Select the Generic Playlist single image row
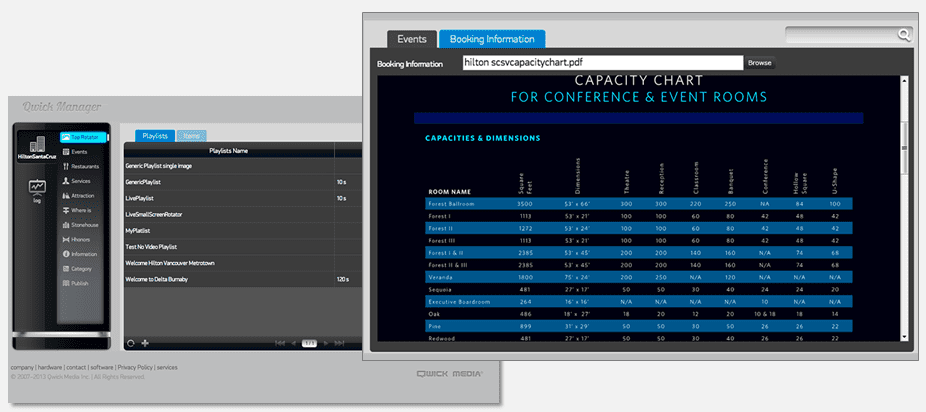This screenshot has height=412, width=926. tap(243, 166)
